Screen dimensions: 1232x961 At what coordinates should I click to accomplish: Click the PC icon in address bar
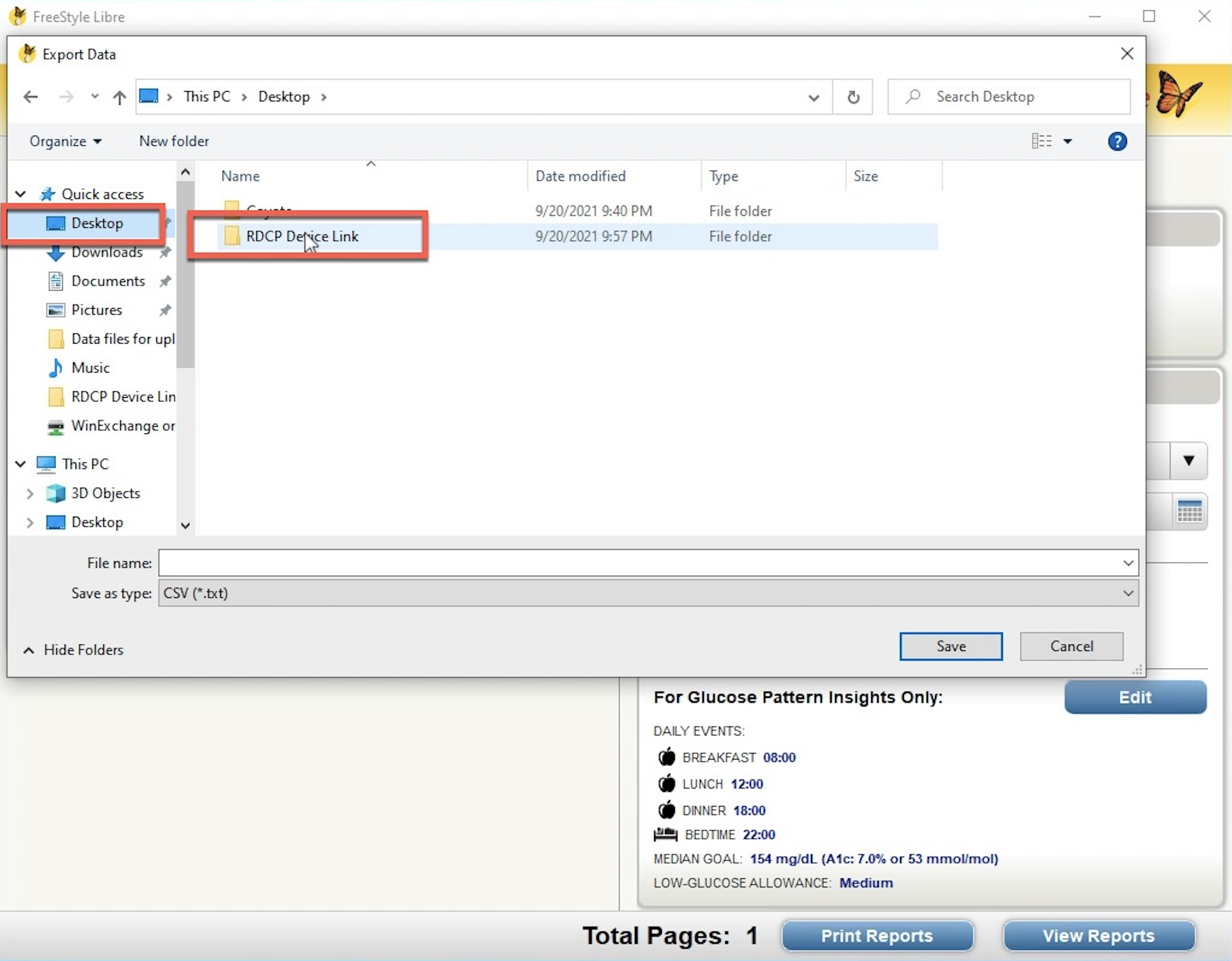(x=149, y=96)
